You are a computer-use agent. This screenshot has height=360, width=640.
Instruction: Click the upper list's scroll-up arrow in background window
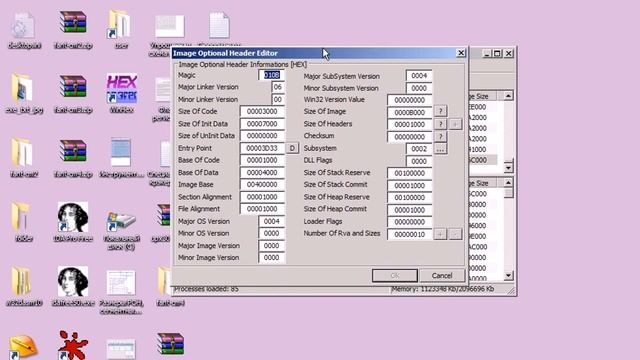(508, 96)
